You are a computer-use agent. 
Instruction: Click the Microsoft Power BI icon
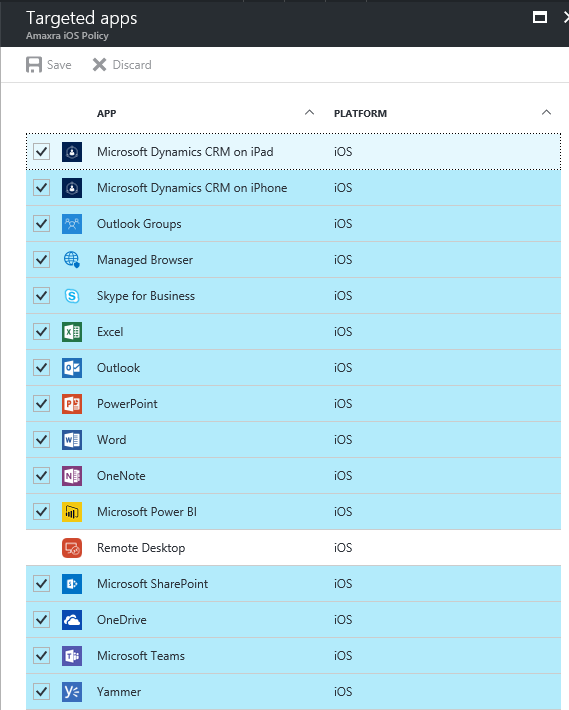[x=72, y=512]
